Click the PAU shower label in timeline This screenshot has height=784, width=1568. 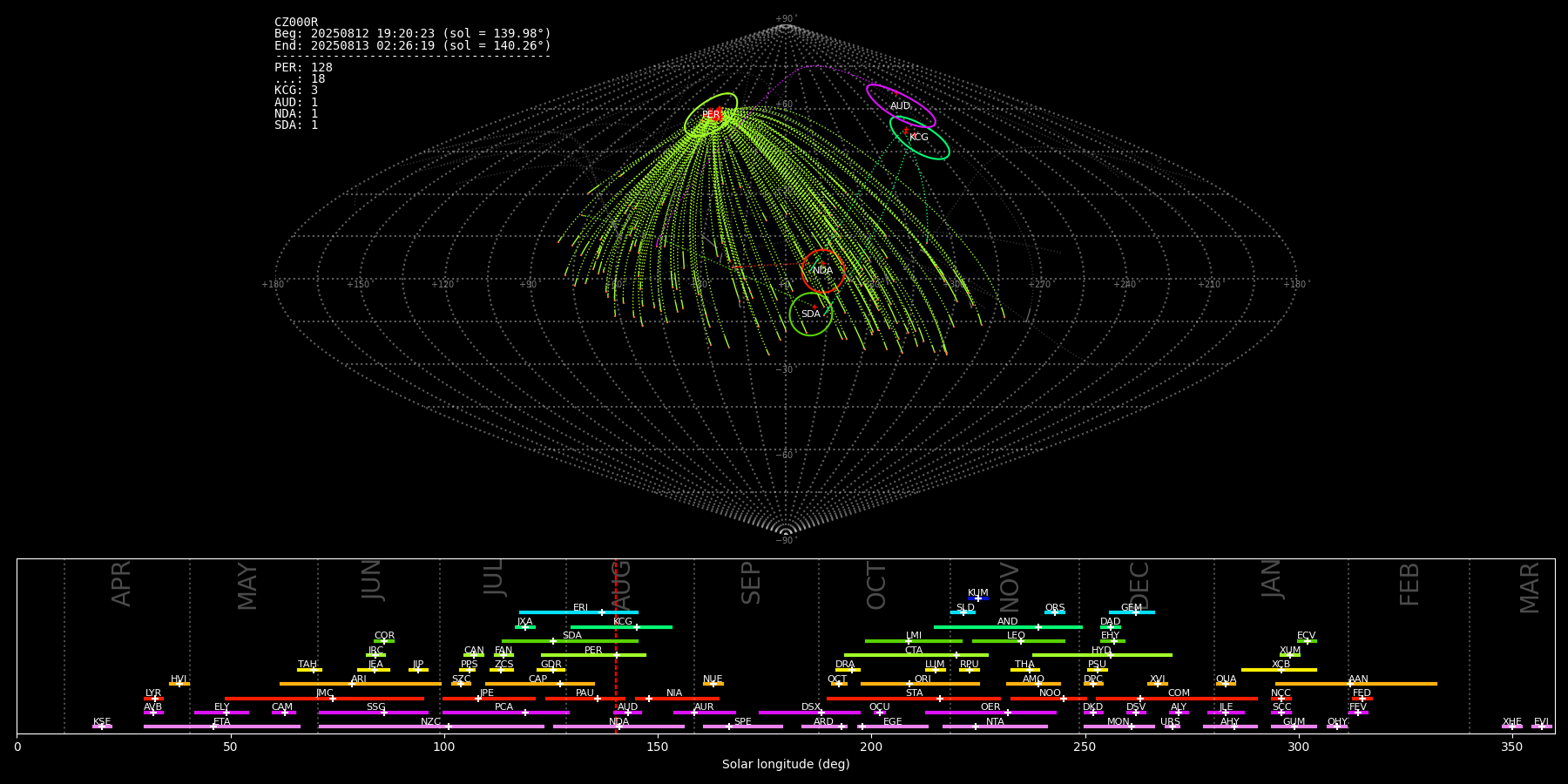[585, 693]
